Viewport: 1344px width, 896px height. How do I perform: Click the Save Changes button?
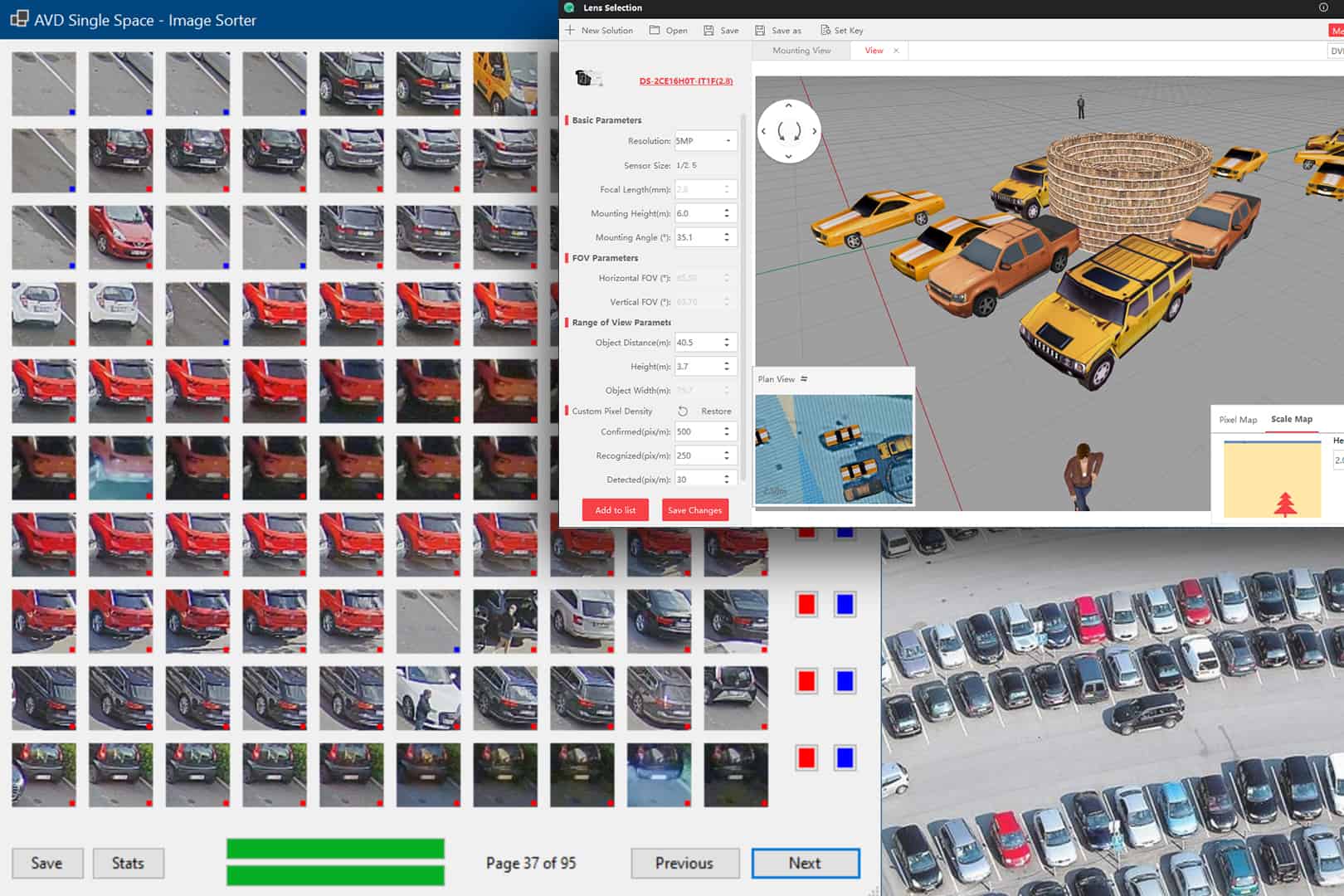coord(694,510)
